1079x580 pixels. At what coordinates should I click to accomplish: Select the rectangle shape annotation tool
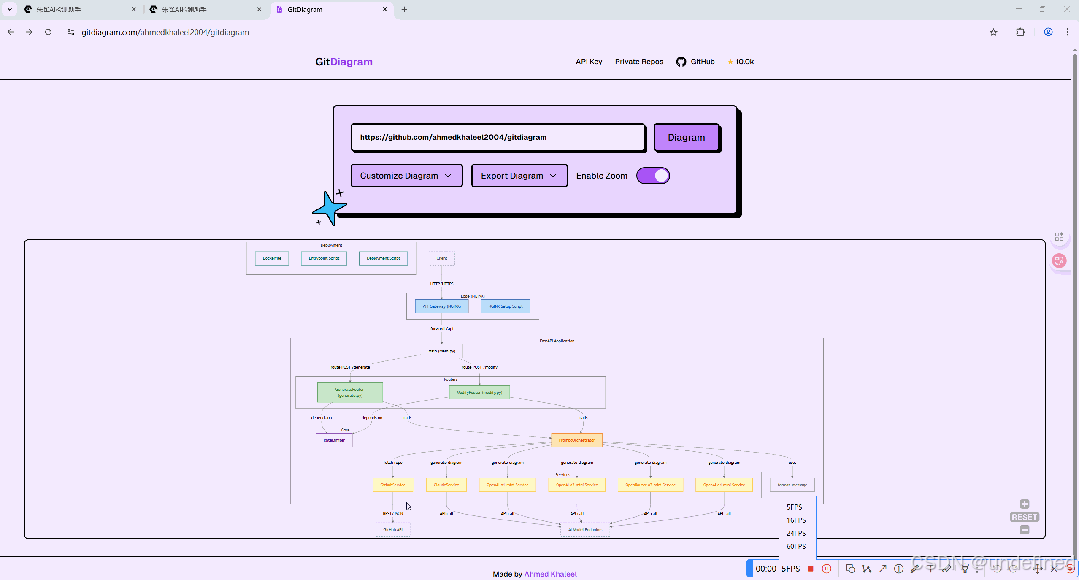[850, 569]
